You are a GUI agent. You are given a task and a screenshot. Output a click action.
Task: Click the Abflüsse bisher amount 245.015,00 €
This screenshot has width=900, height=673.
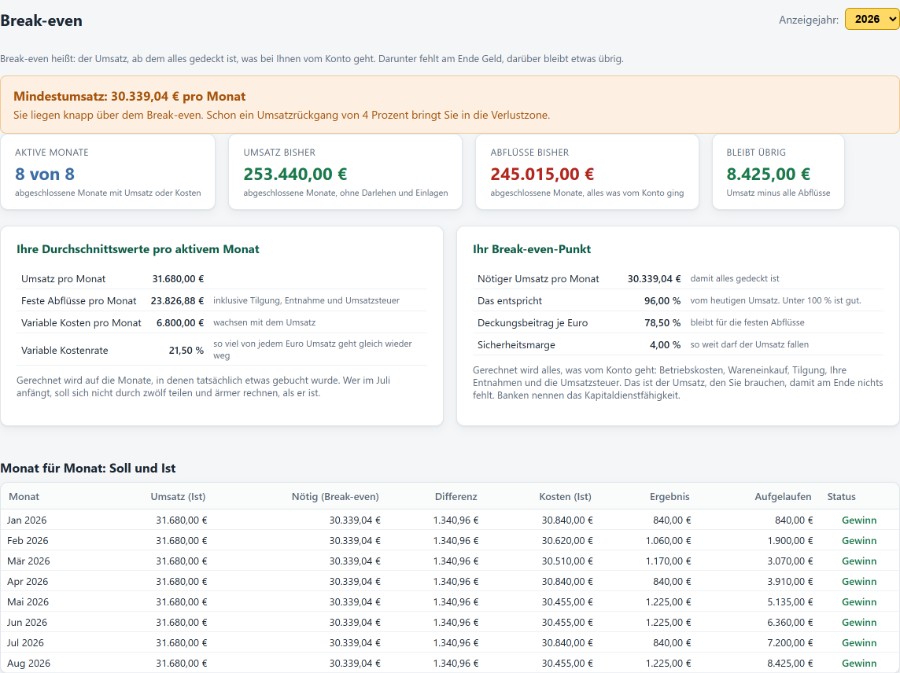(x=542, y=174)
